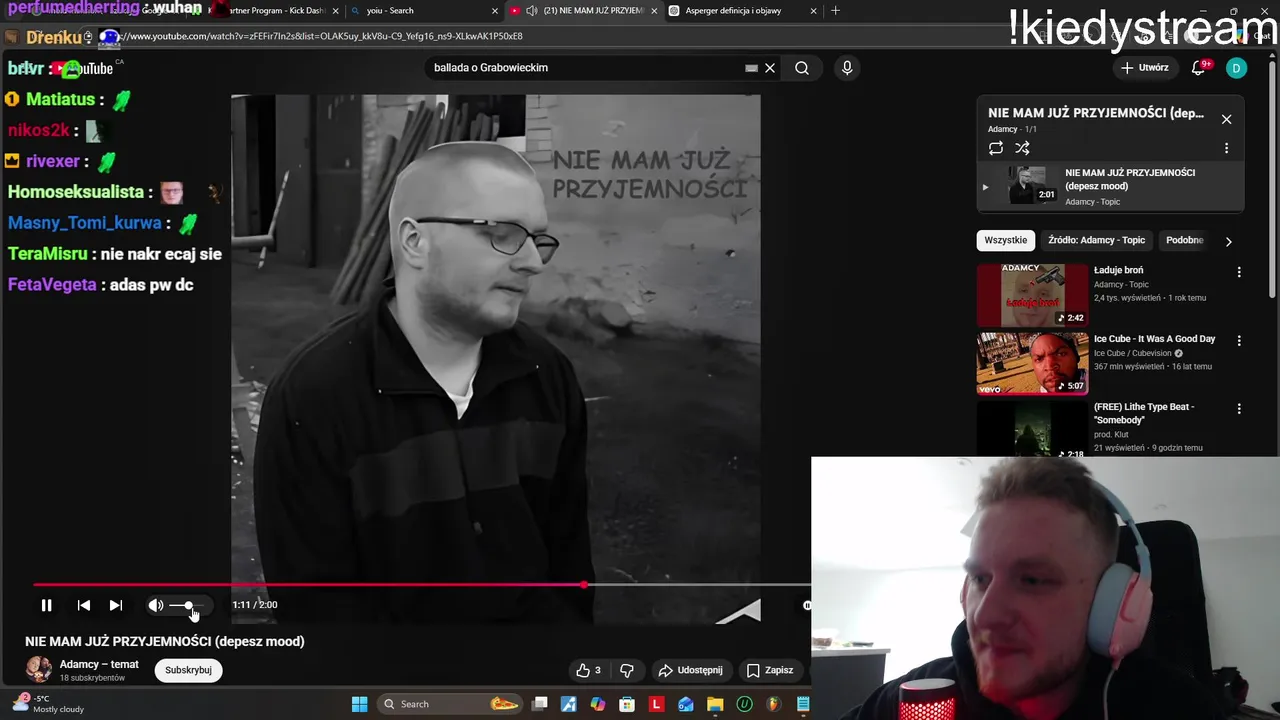Screen dimensions: 1280x720
Task: Like the video with thumbs up
Action: point(588,670)
